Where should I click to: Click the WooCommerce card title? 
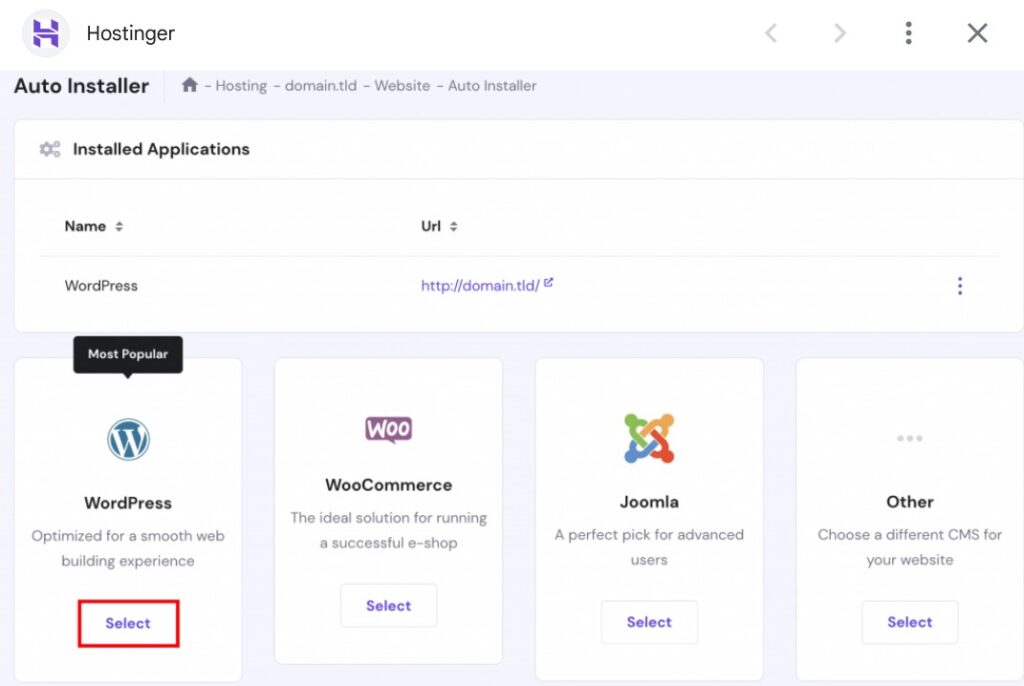(389, 485)
